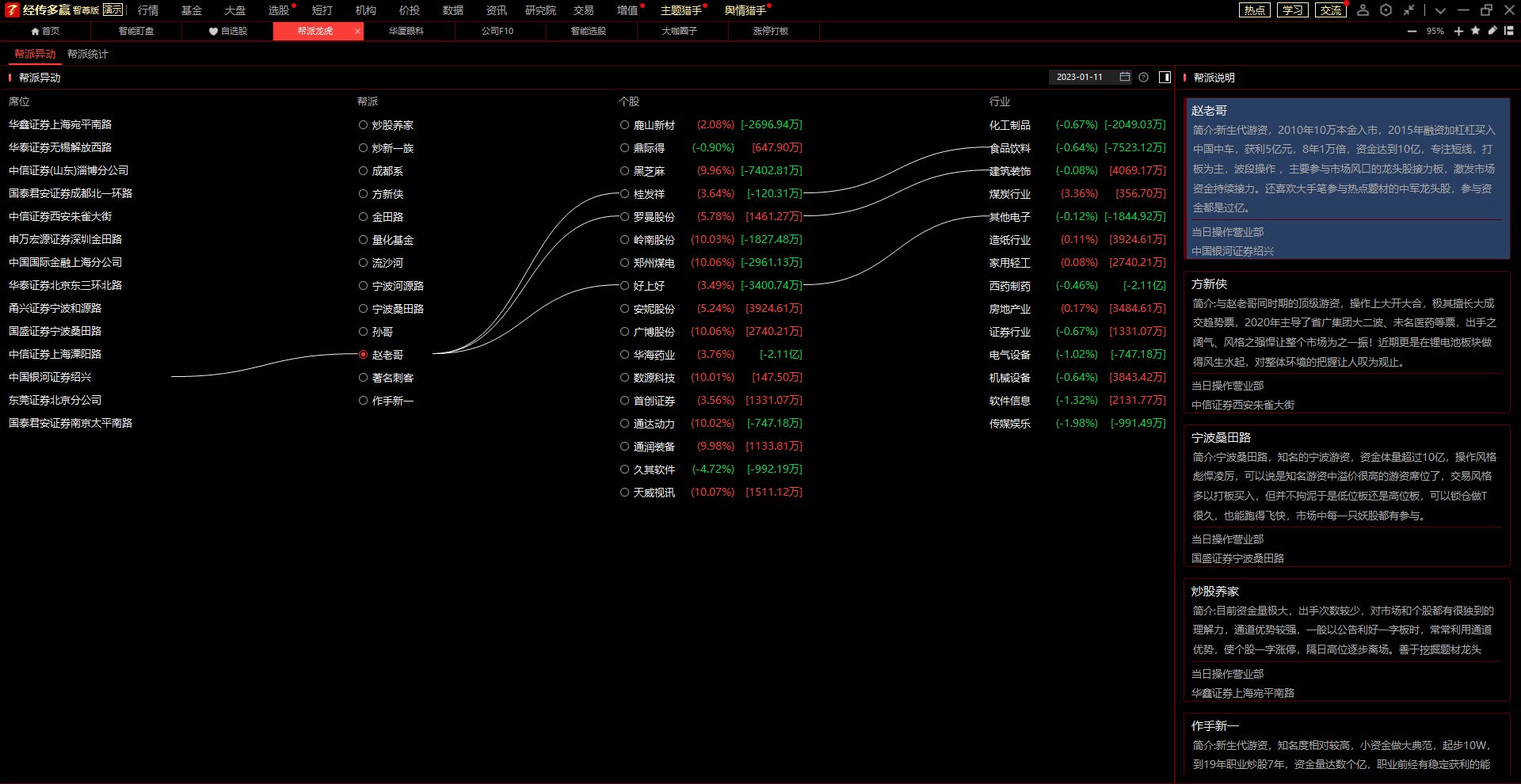The height and width of the screenshot is (784, 1521).
Task: Switch to the 智能盯盘 tab
Action: tap(136, 31)
